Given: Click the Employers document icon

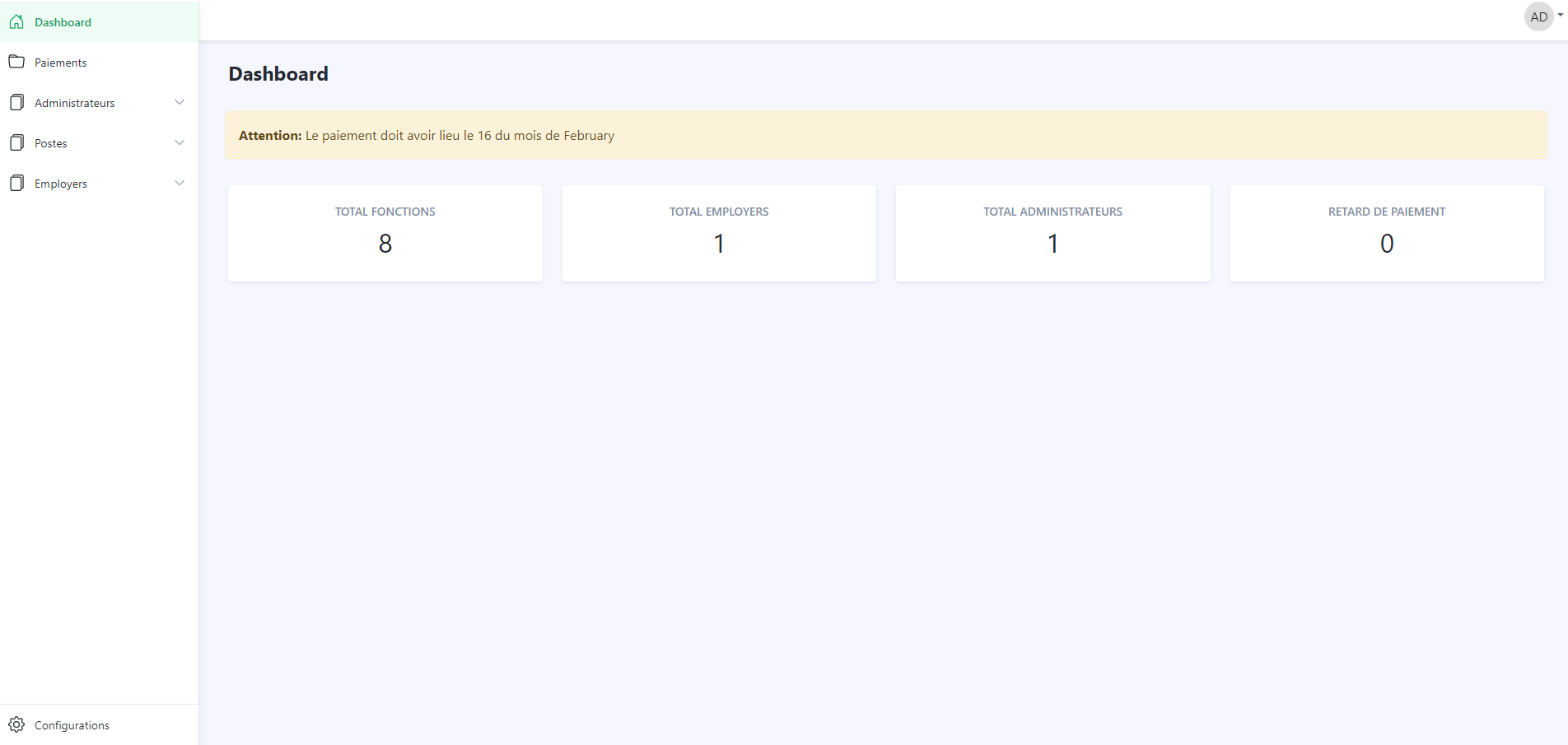Looking at the screenshot, I should (16, 183).
